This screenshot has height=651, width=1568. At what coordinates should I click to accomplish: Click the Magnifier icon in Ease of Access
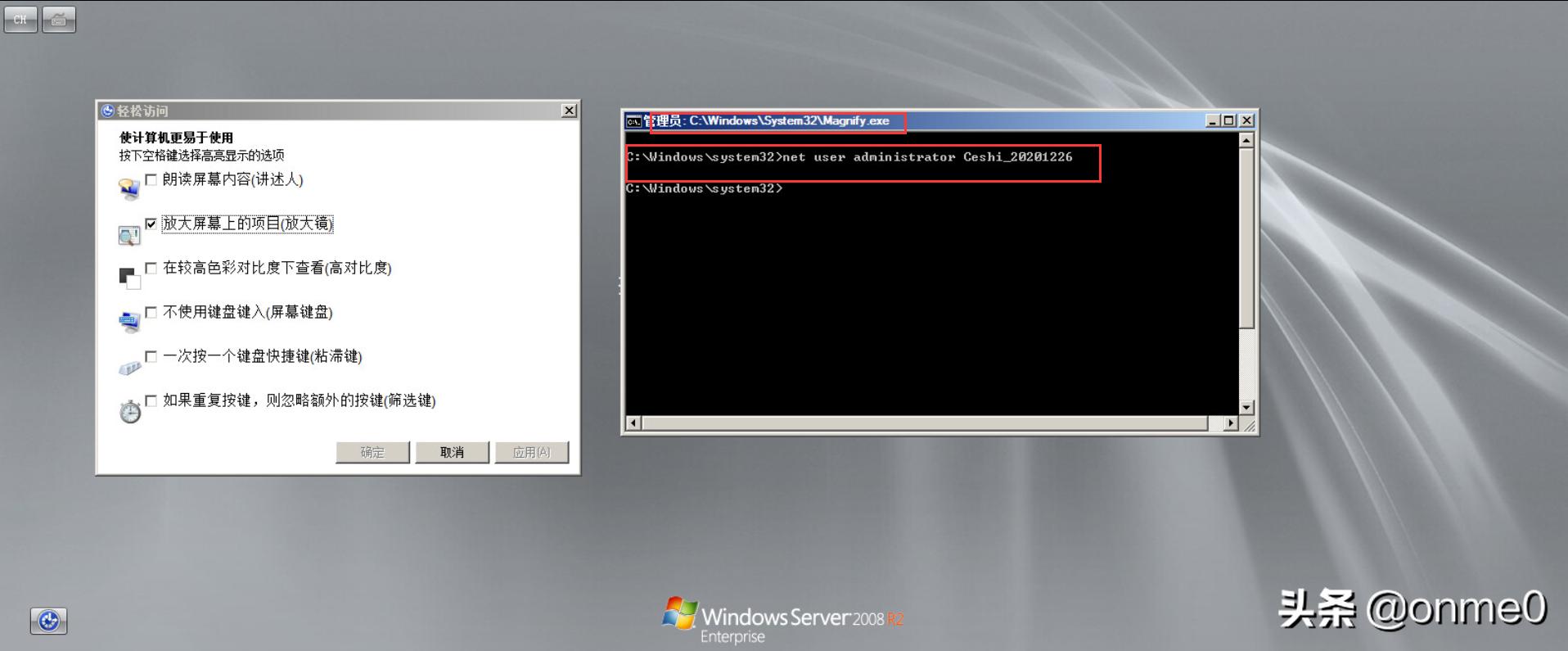(x=129, y=236)
